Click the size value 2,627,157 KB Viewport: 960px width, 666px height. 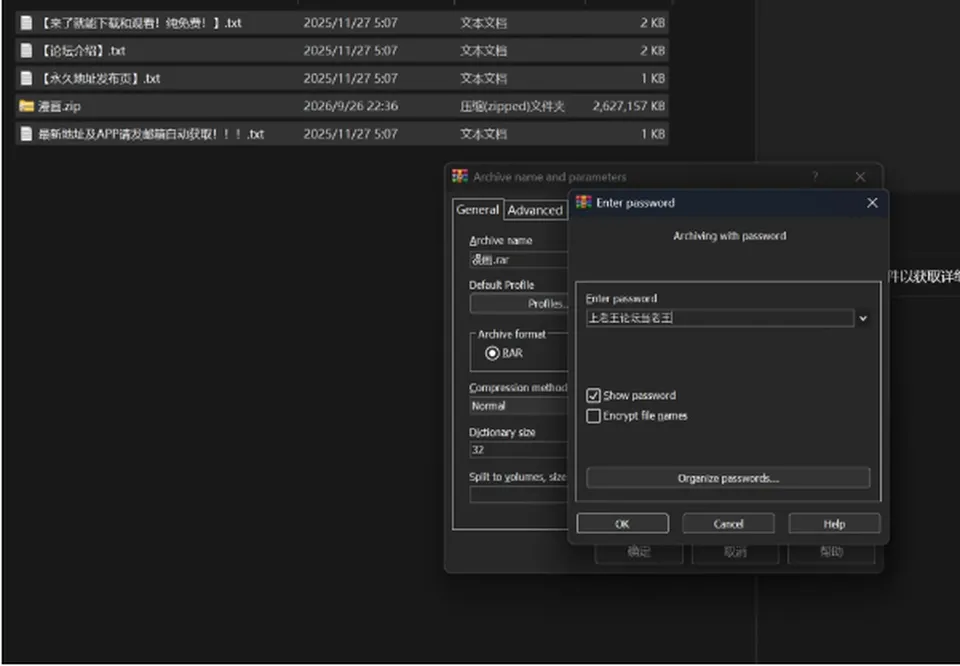[629, 106]
